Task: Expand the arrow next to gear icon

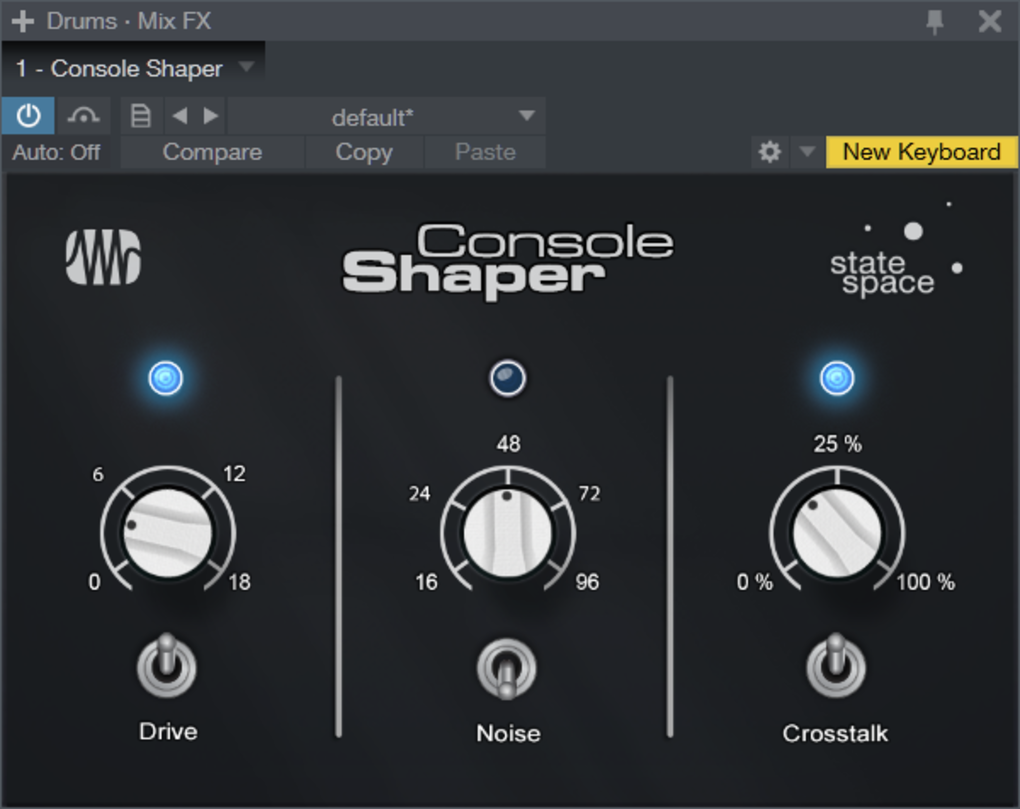Action: [807, 152]
